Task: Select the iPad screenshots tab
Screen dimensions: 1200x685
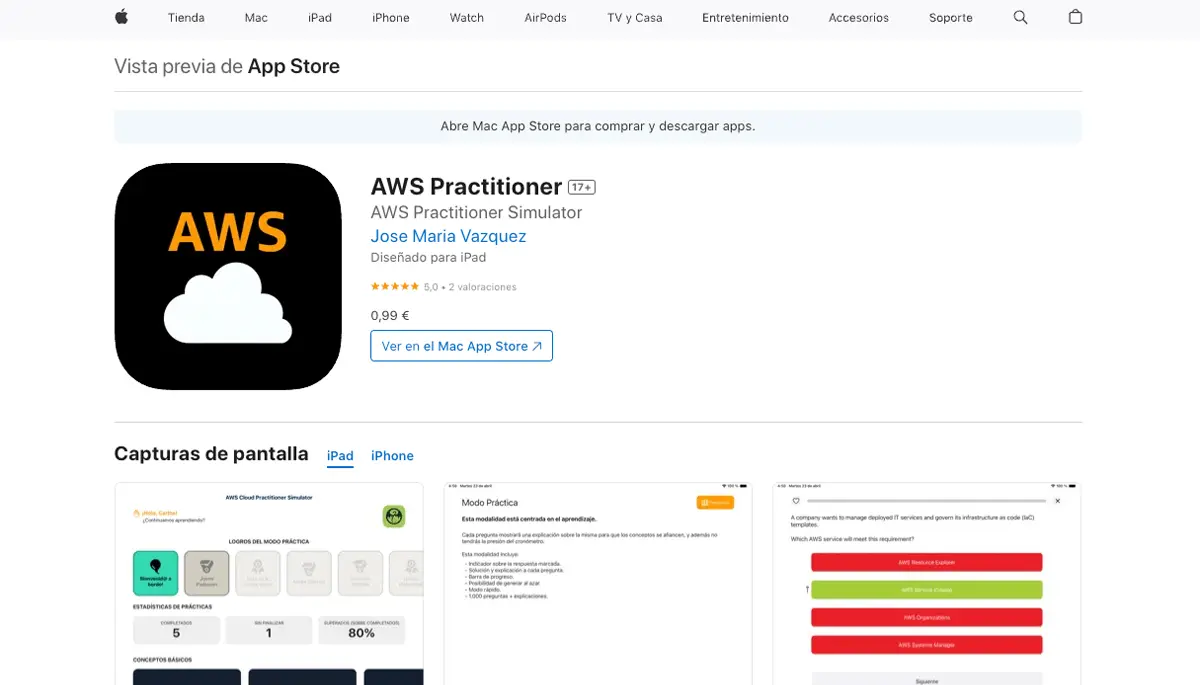Action: pos(340,456)
